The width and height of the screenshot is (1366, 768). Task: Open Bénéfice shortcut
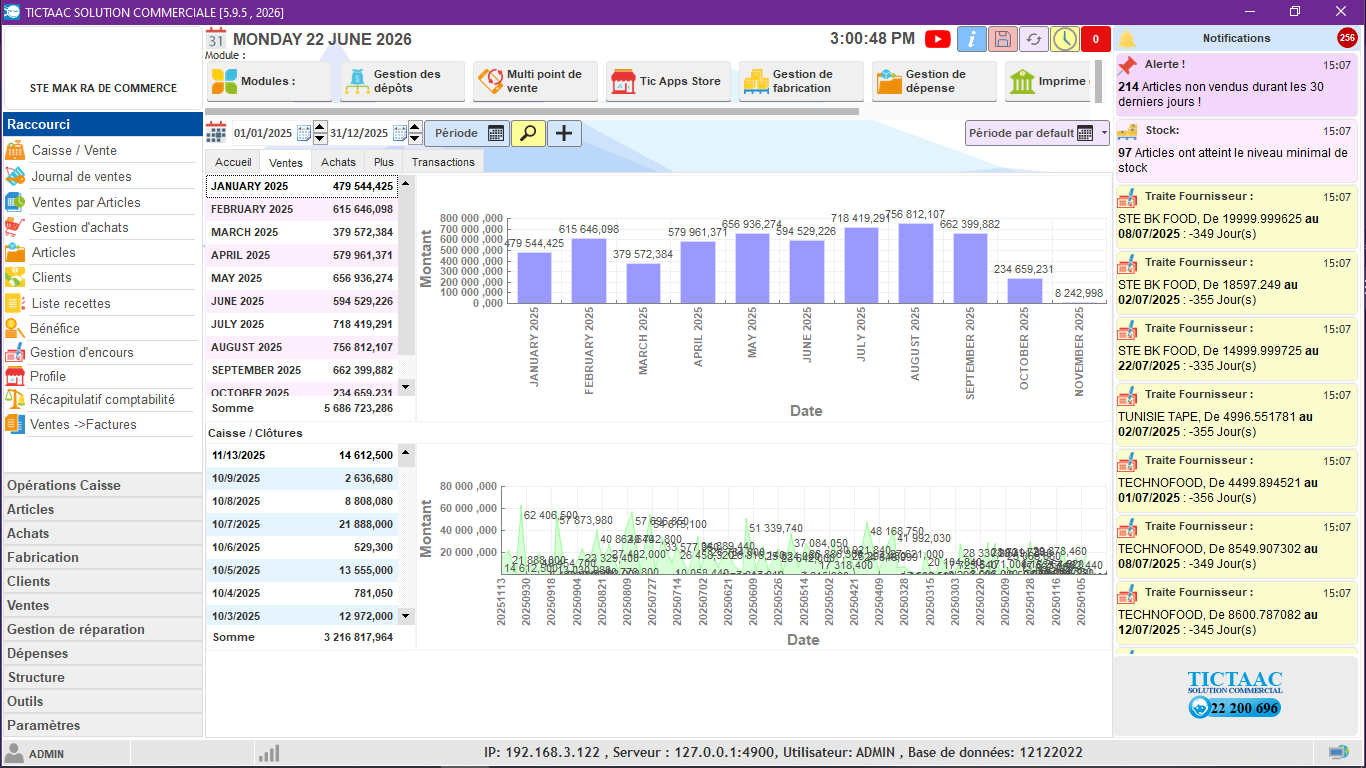click(x=100, y=328)
